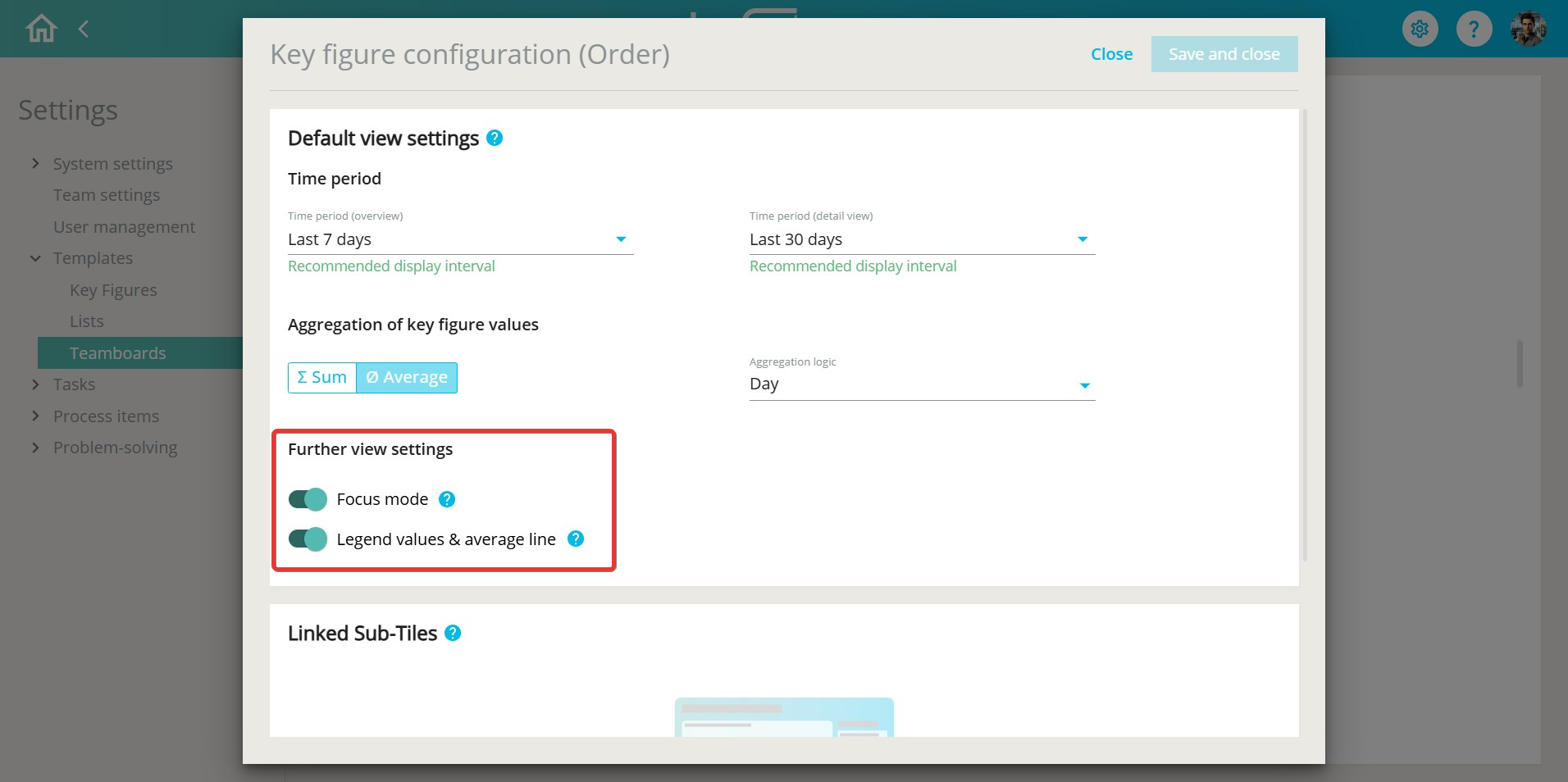The width and height of the screenshot is (1568, 782).
Task: Open Linked Sub-Tiles help icon
Action: coord(453,633)
